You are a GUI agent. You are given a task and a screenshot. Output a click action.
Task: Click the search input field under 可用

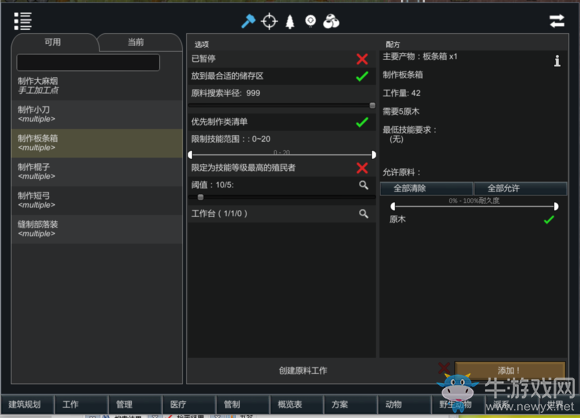[88, 62]
